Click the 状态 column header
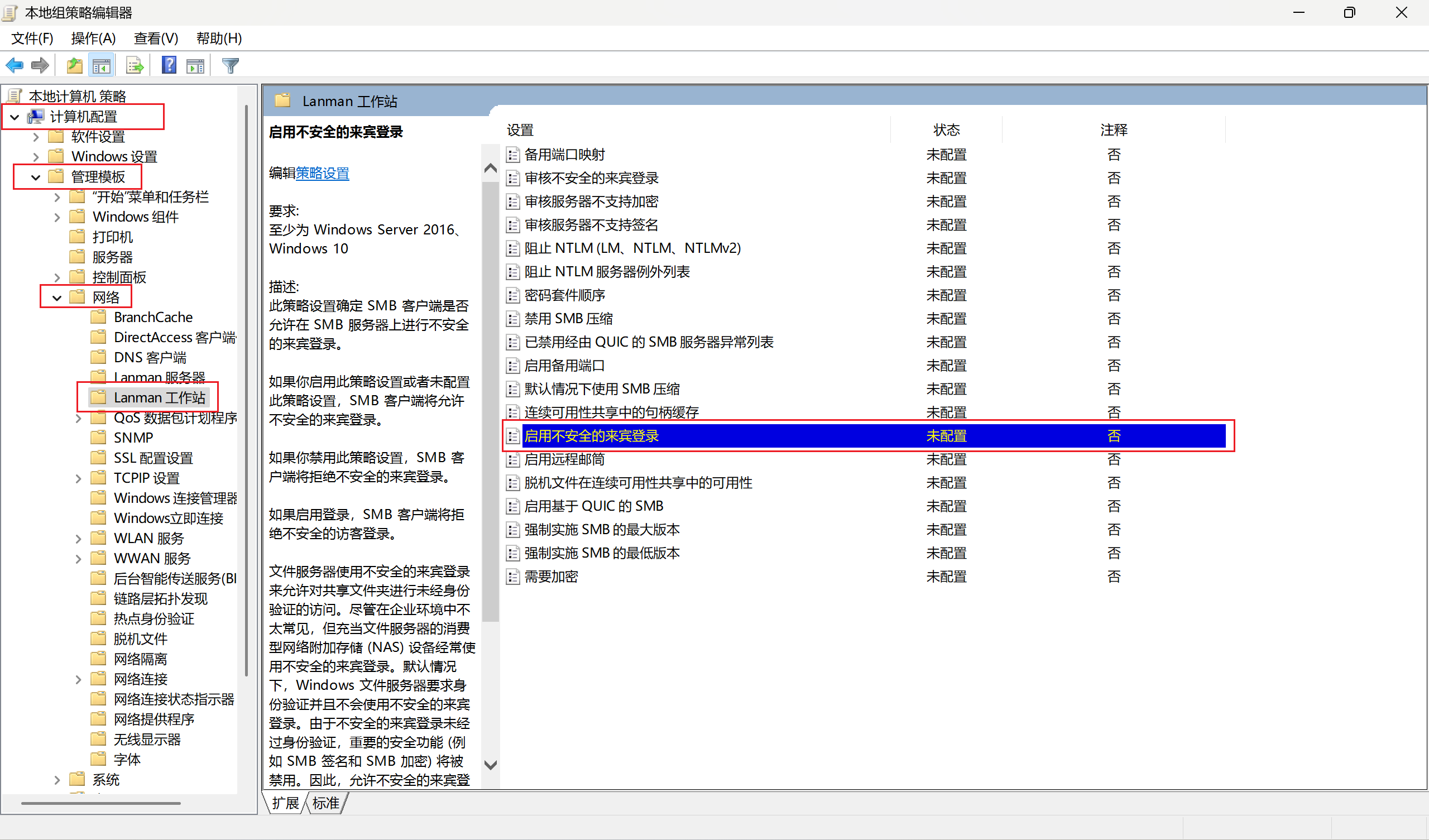1429x840 pixels. click(x=946, y=130)
